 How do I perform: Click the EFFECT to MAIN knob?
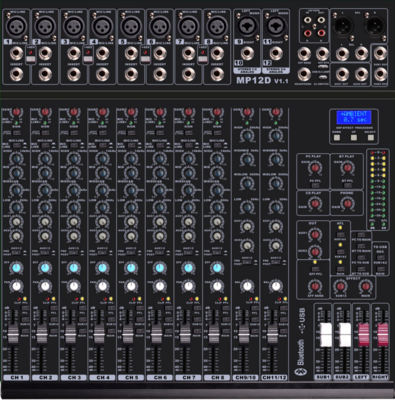(366, 286)
